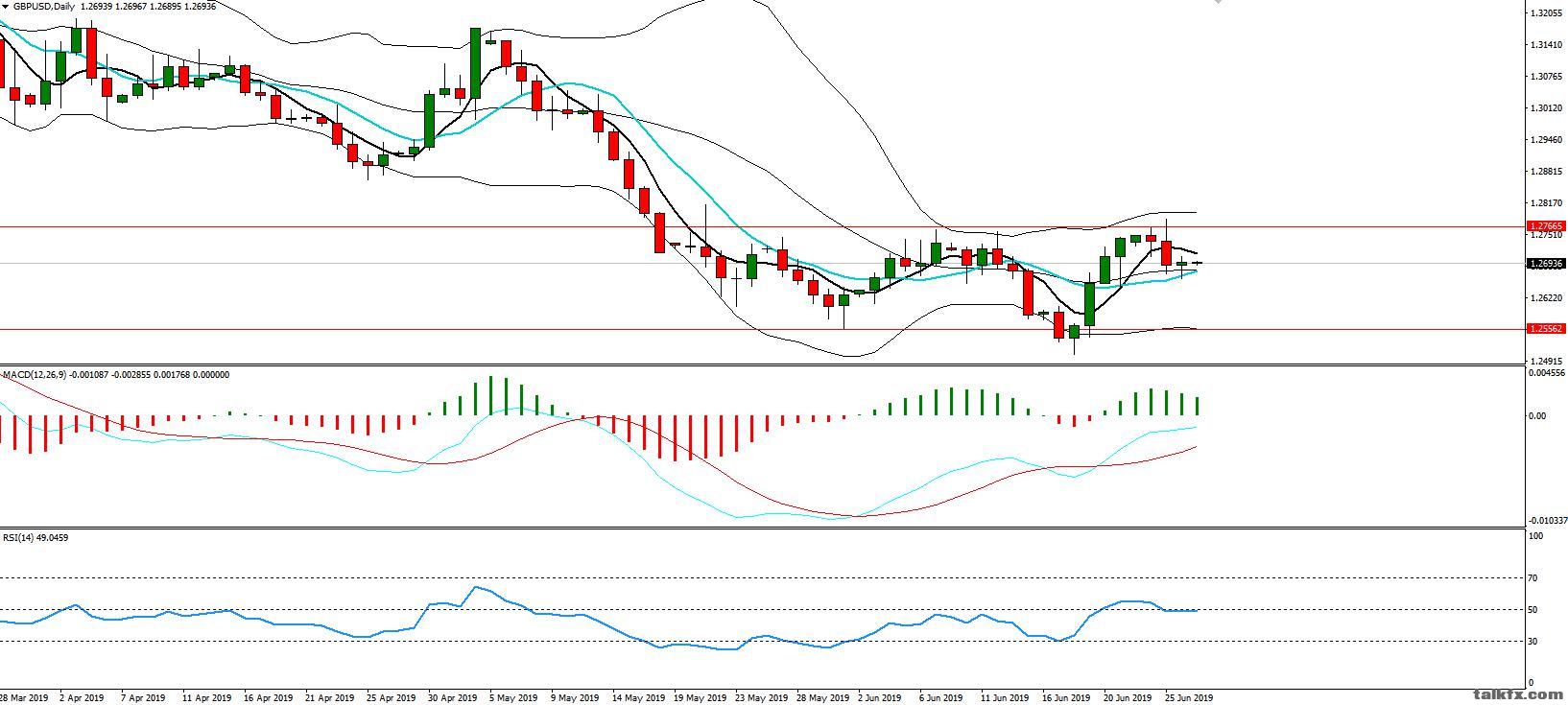Click the MACD scale value -0.010337
The width and height of the screenshot is (1568, 705).
[1547, 521]
